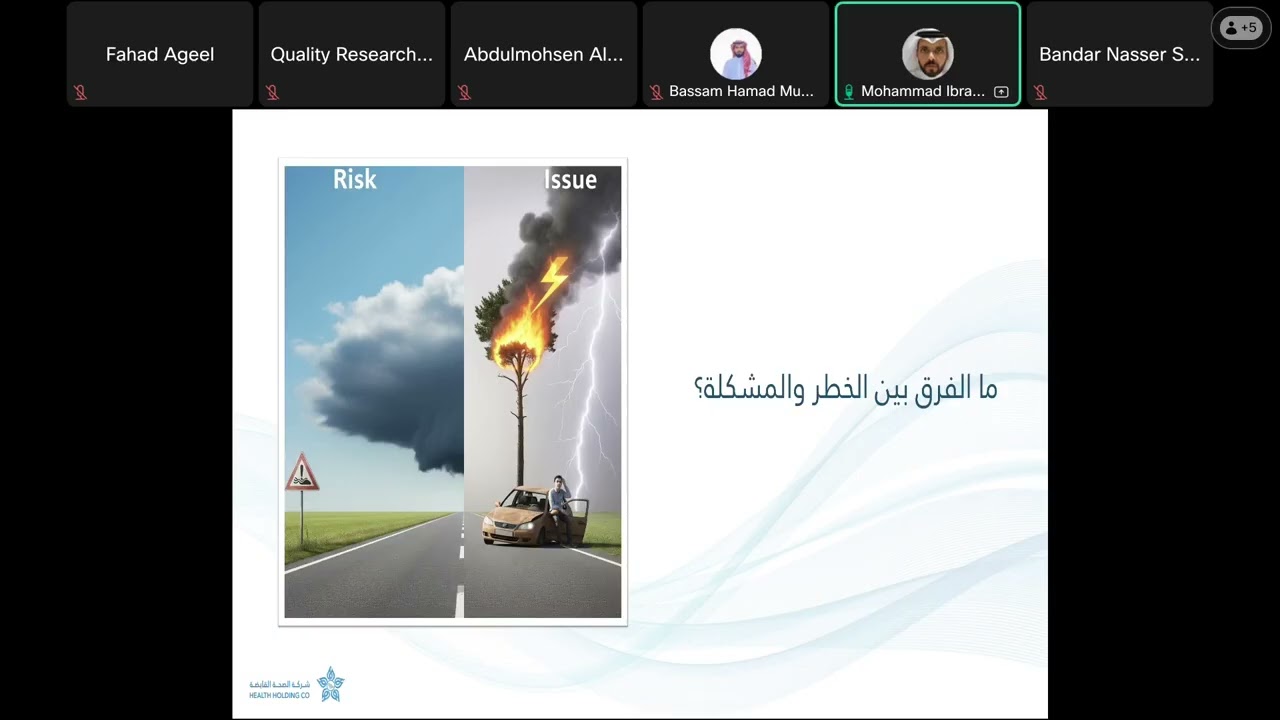Image resolution: width=1280 pixels, height=720 pixels.
Task: Click the Arabic question heading on slide
Action: pos(846,389)
